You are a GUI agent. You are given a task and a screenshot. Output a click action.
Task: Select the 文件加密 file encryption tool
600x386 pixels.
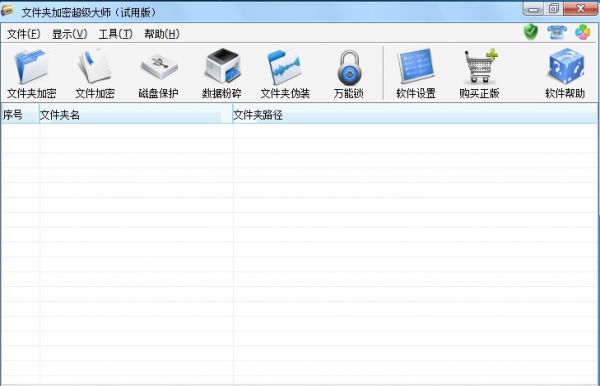point(95,74)
